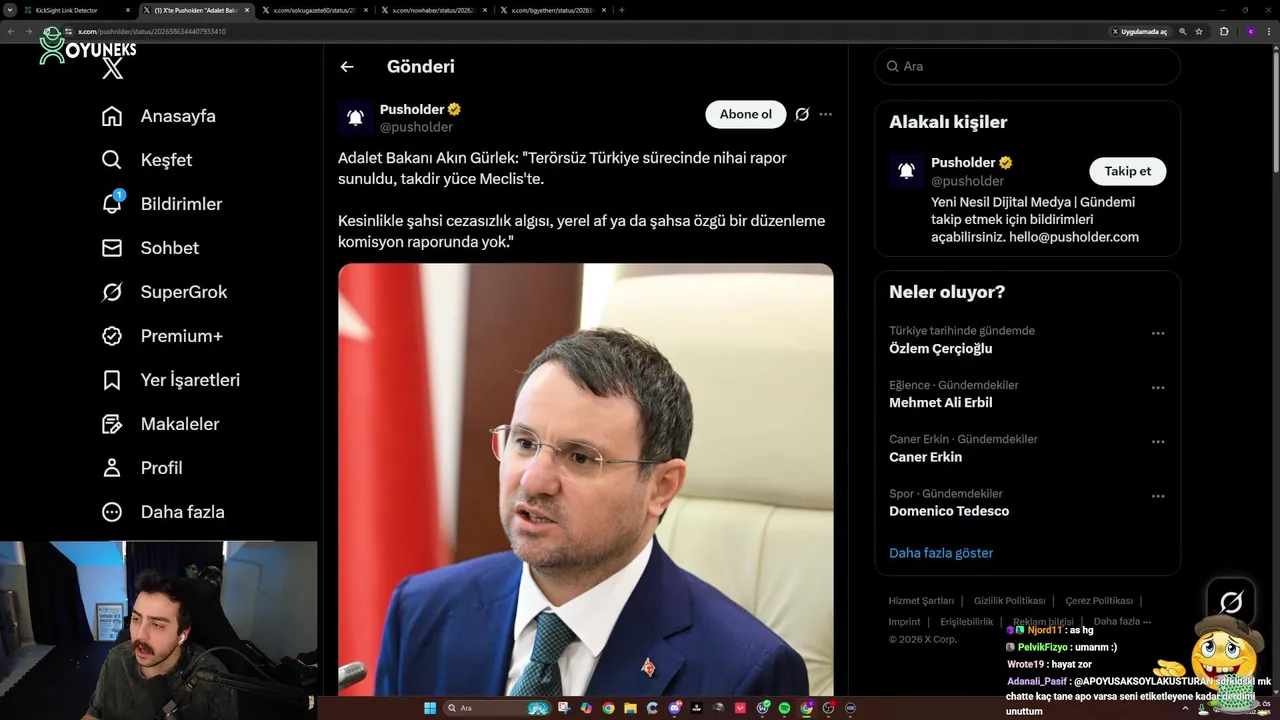Open post's three-dot more menu
Screen dimensions: 1280x720
(825, 114)
